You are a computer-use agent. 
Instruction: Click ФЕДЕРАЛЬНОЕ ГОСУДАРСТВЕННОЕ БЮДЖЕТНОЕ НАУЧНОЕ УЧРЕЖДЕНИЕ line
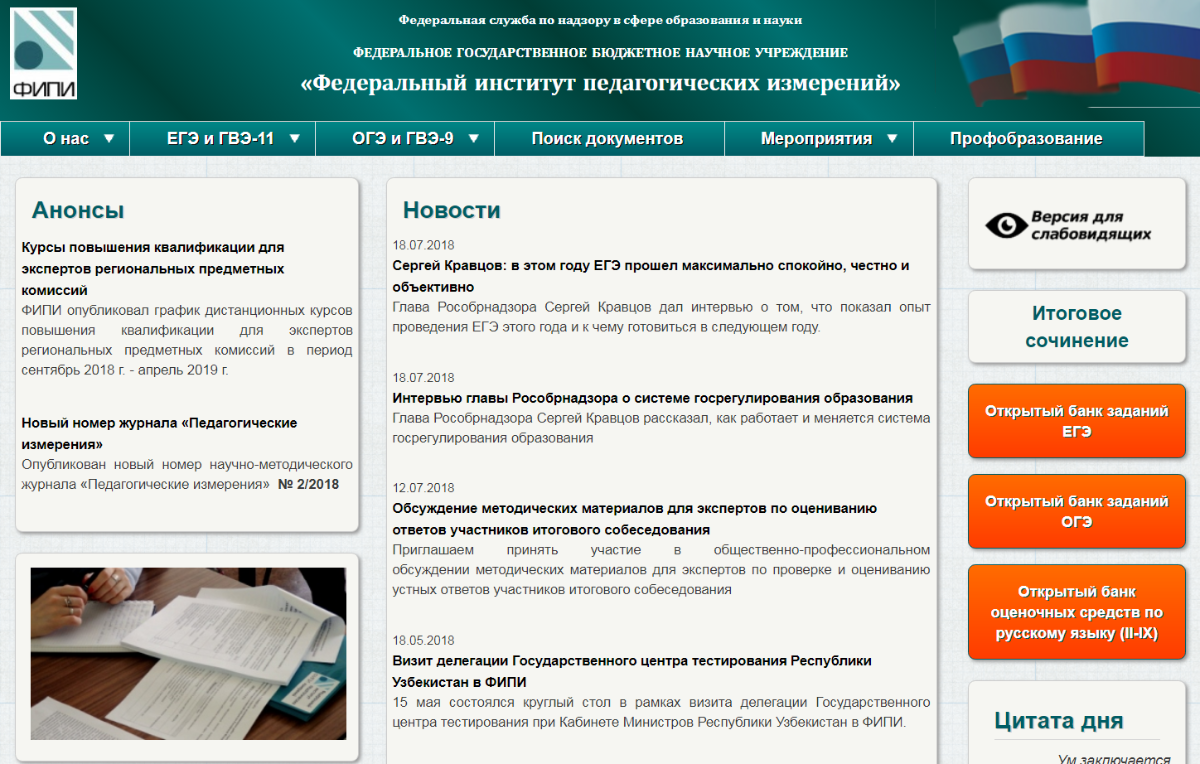600,52
